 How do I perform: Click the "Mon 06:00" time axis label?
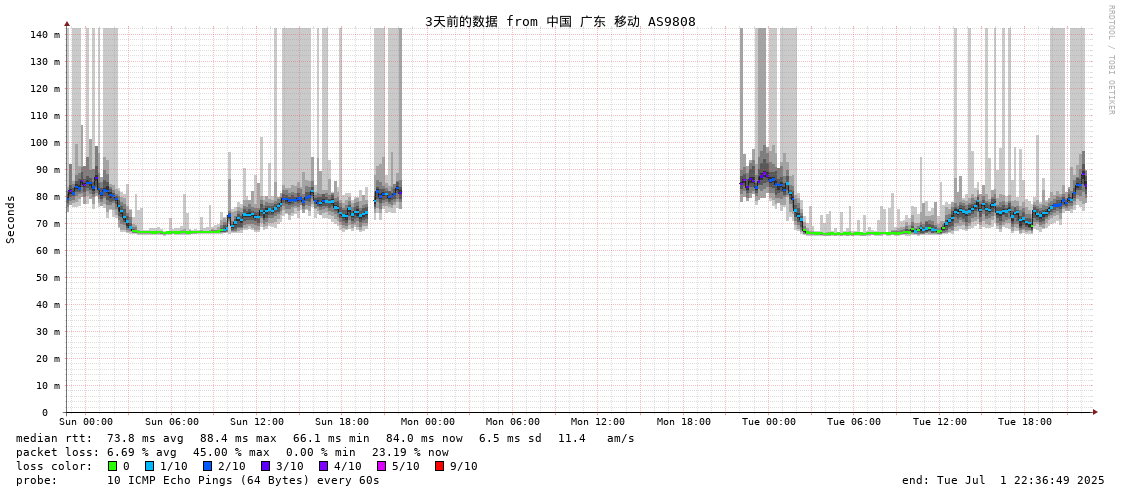pos(513,422)
